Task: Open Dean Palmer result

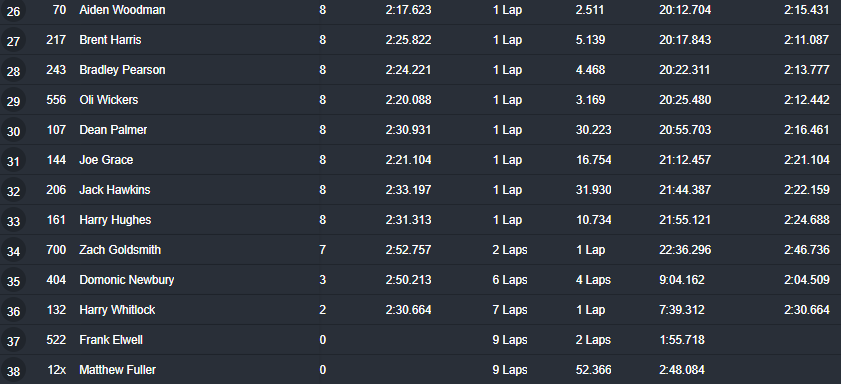Action: 113,130
